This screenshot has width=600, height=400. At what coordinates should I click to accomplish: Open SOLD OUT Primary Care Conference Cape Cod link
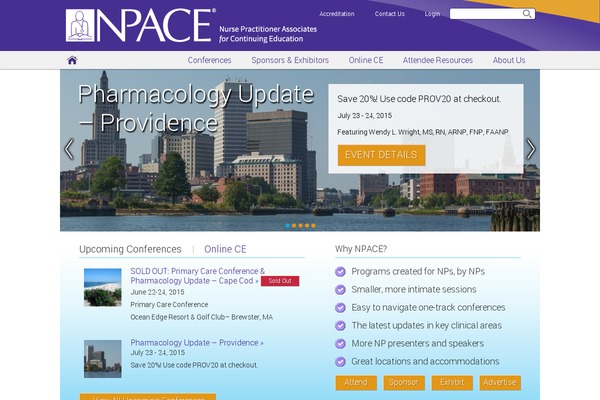[x=197, y=276]
